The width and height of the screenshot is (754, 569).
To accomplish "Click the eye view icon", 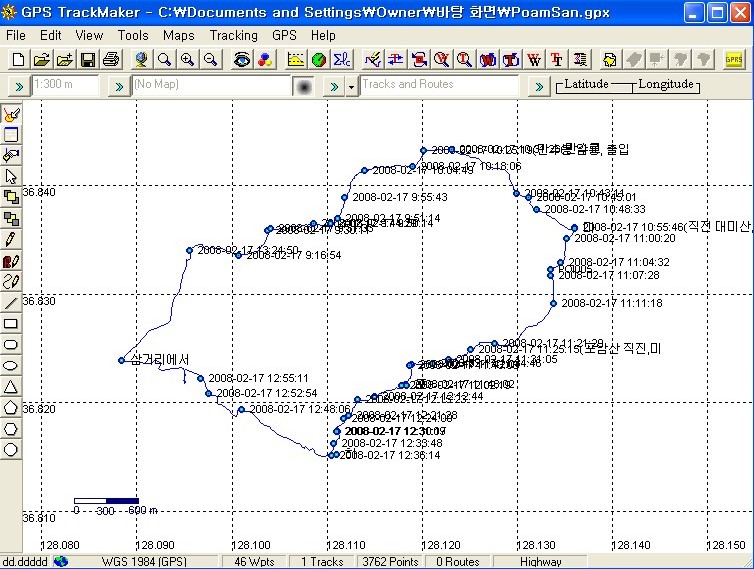I will coord(241,60).
